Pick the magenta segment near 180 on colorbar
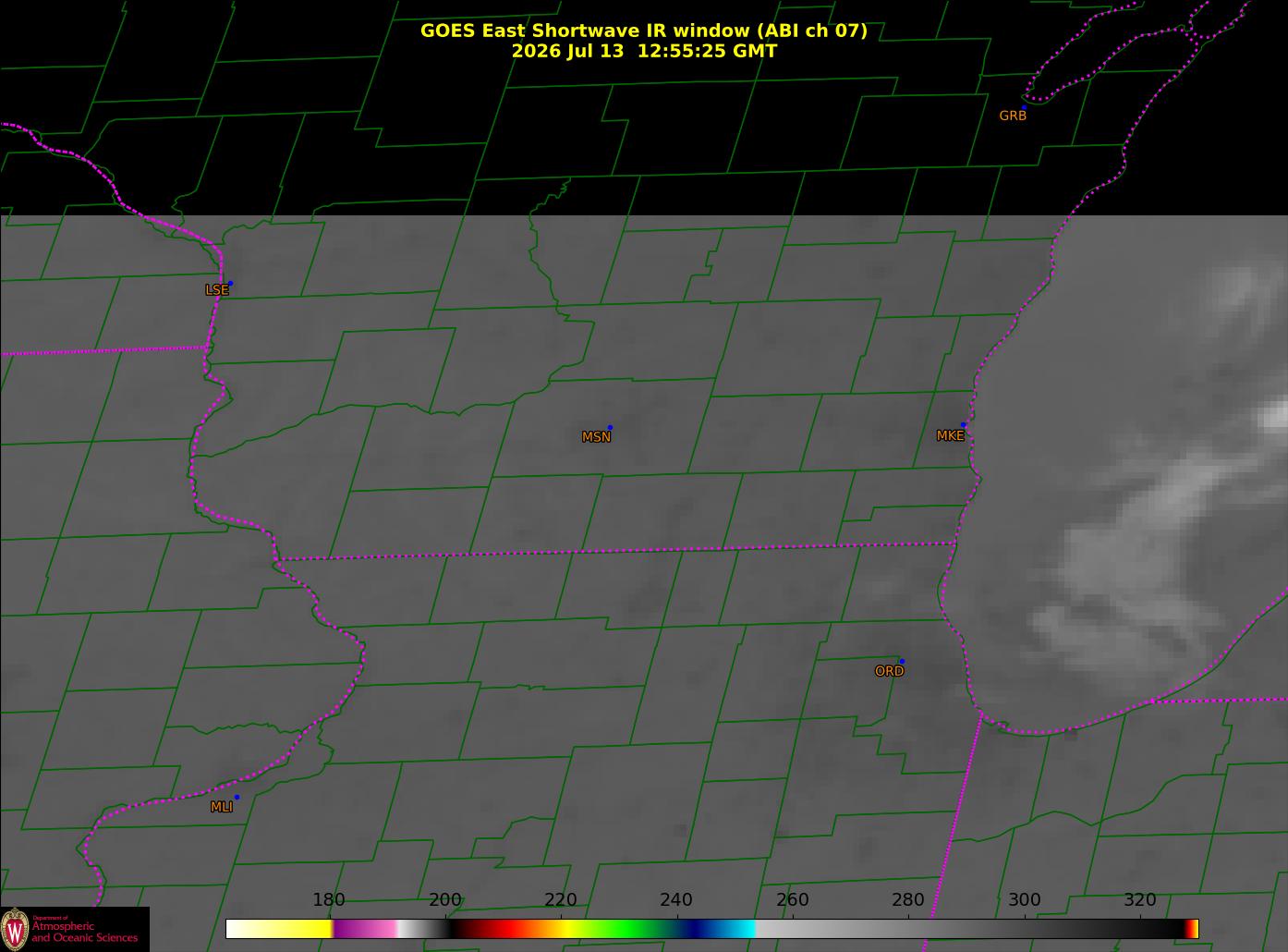This screenshot has height=952, width=1288. [356, 929]
